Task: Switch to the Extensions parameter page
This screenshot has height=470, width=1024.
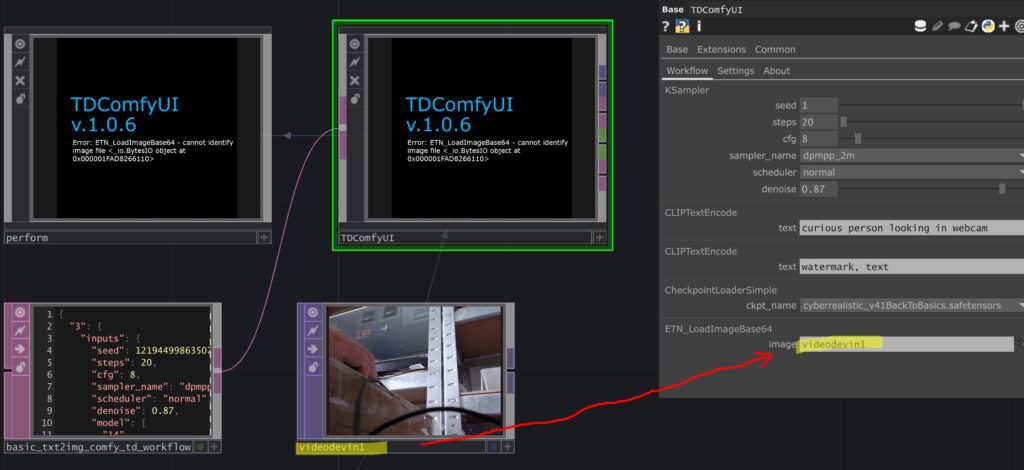Action: pos(721,50)
